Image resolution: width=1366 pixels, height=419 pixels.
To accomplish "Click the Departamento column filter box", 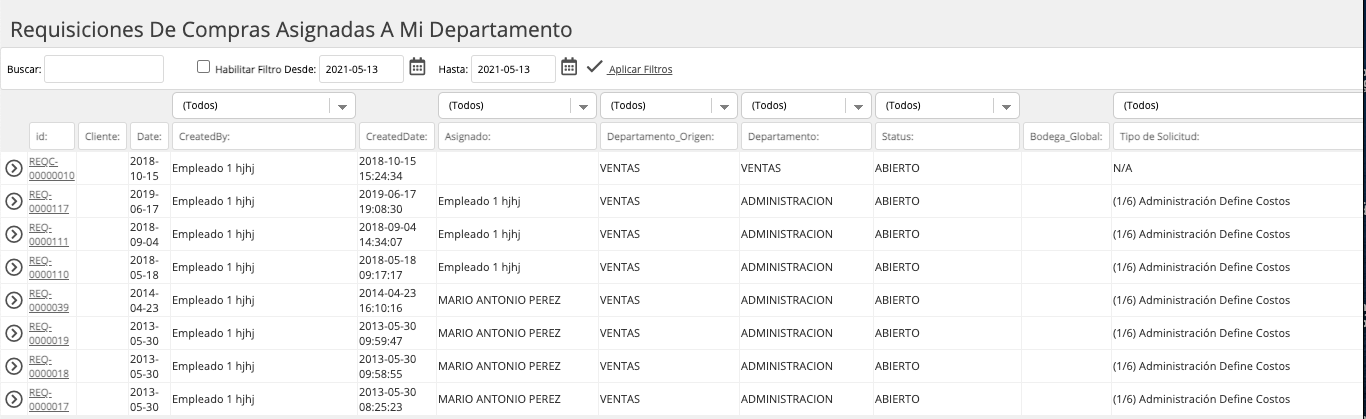I will click(807, 136).
